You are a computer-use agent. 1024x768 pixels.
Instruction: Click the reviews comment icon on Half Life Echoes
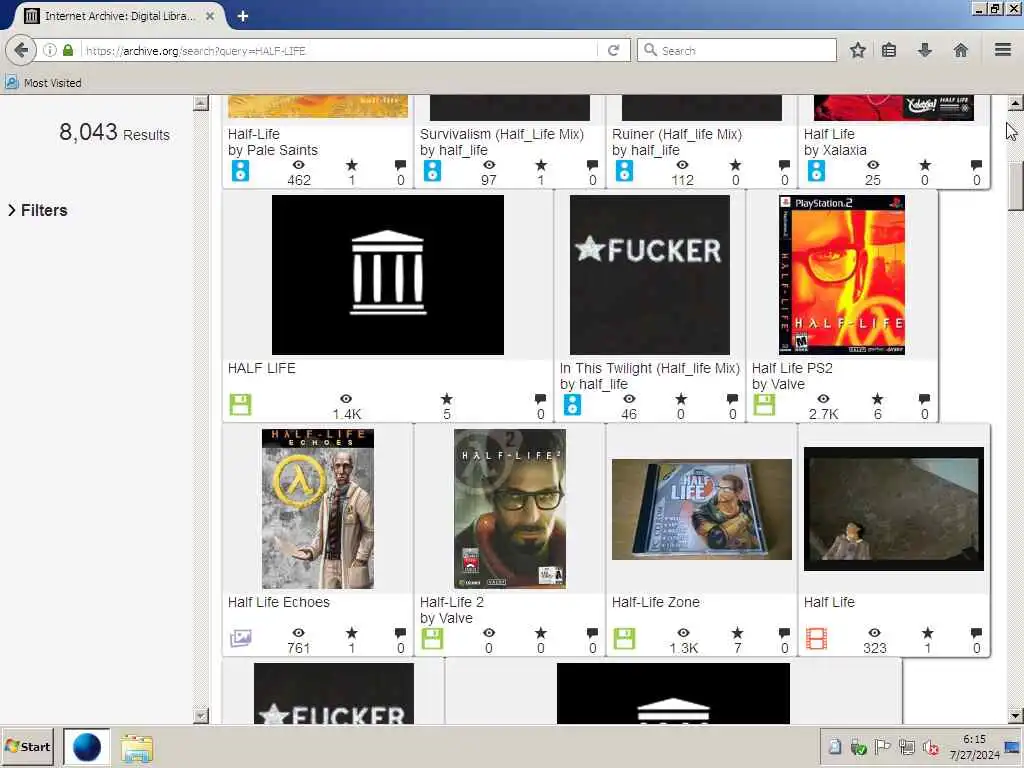400,632
